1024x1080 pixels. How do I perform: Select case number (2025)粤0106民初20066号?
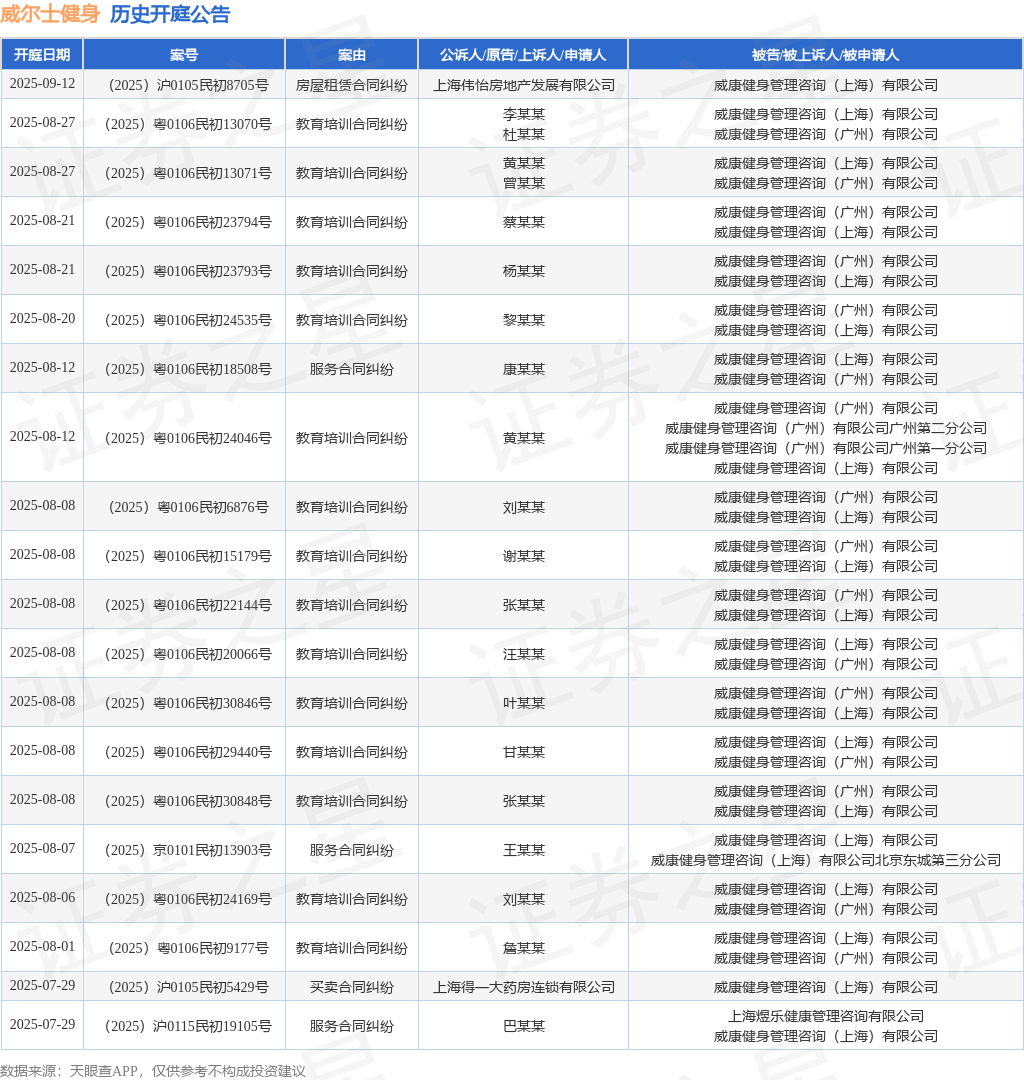point(188,654)
